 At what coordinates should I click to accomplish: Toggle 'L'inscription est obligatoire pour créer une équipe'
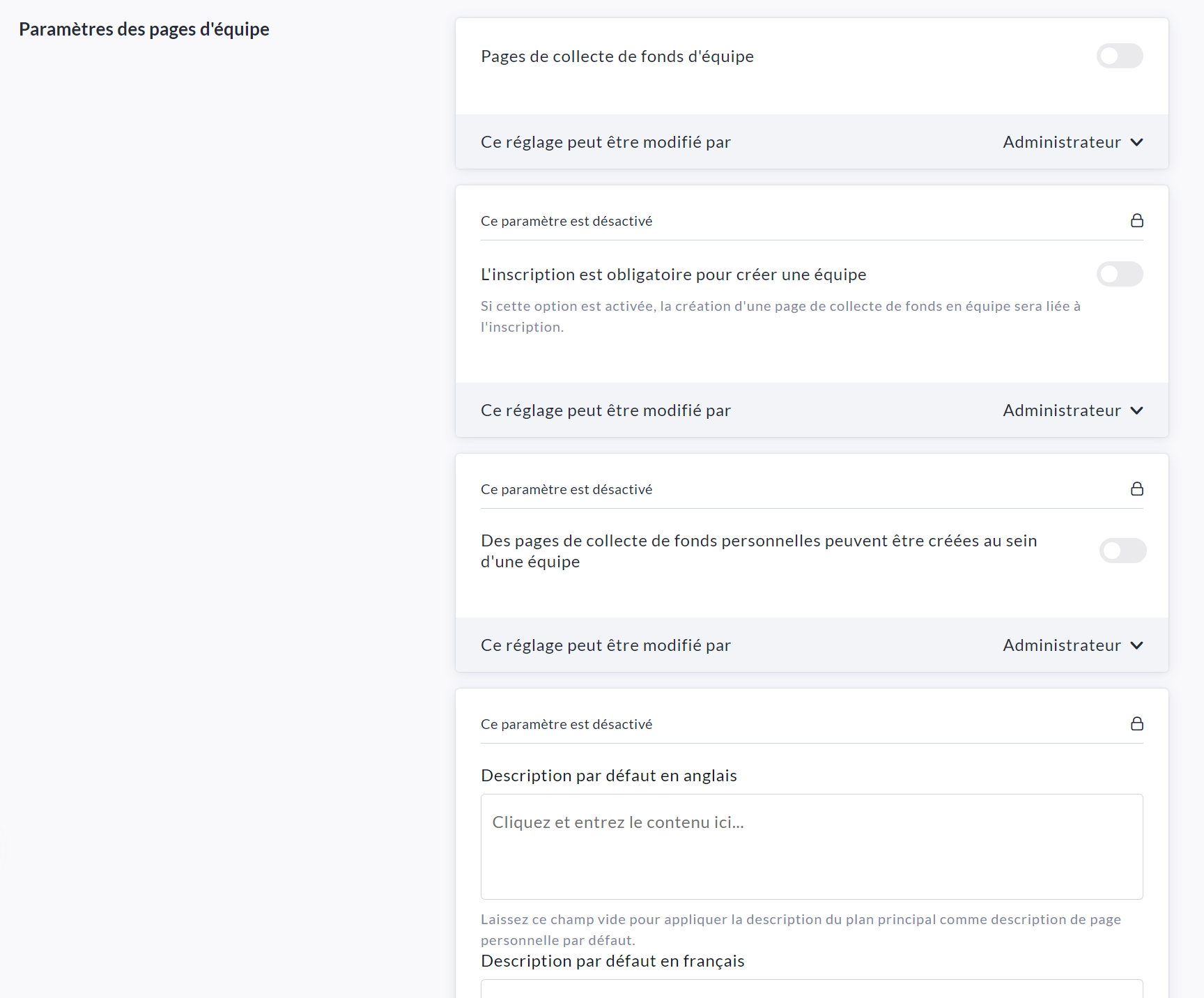tap(1119, 274)
